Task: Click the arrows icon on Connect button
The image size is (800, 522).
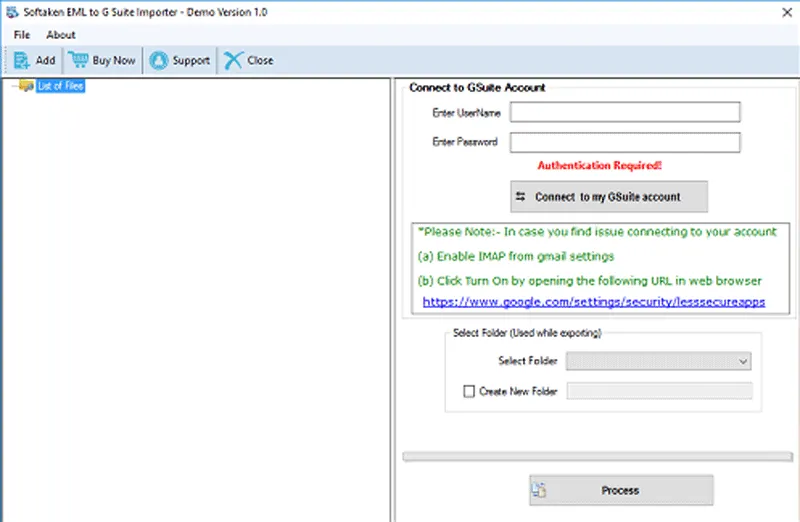Action: point(520,196)
